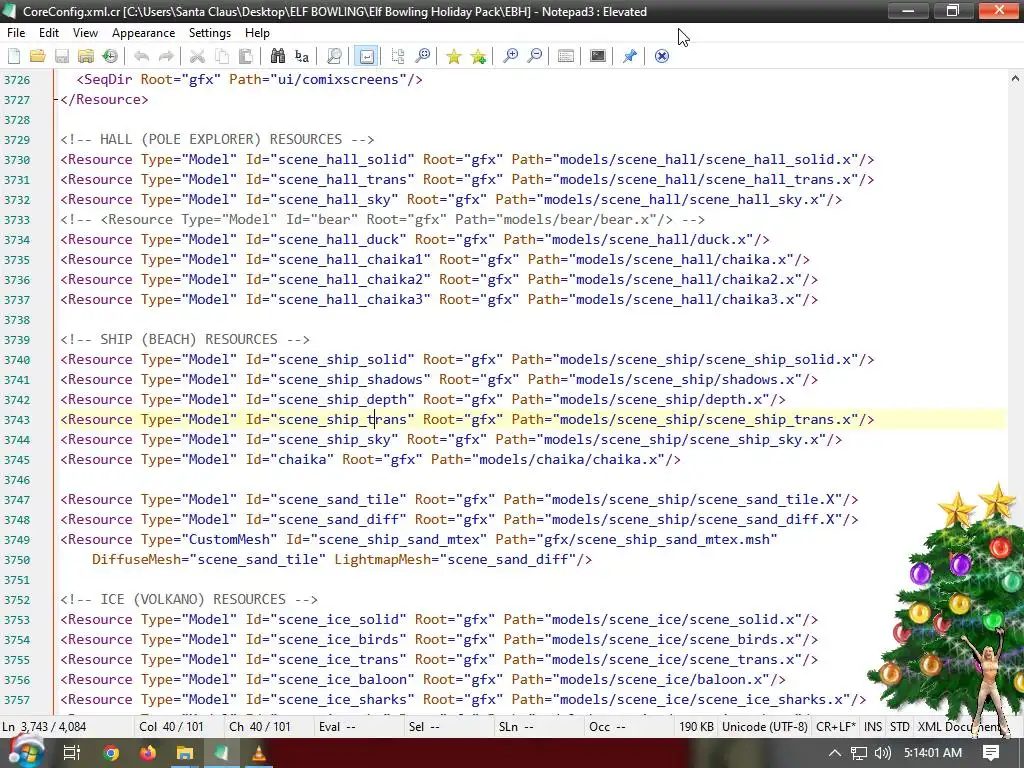Open a file using the folder icon
The height and width of the screenshot is (768, 1024).
(x=38, y=56)
